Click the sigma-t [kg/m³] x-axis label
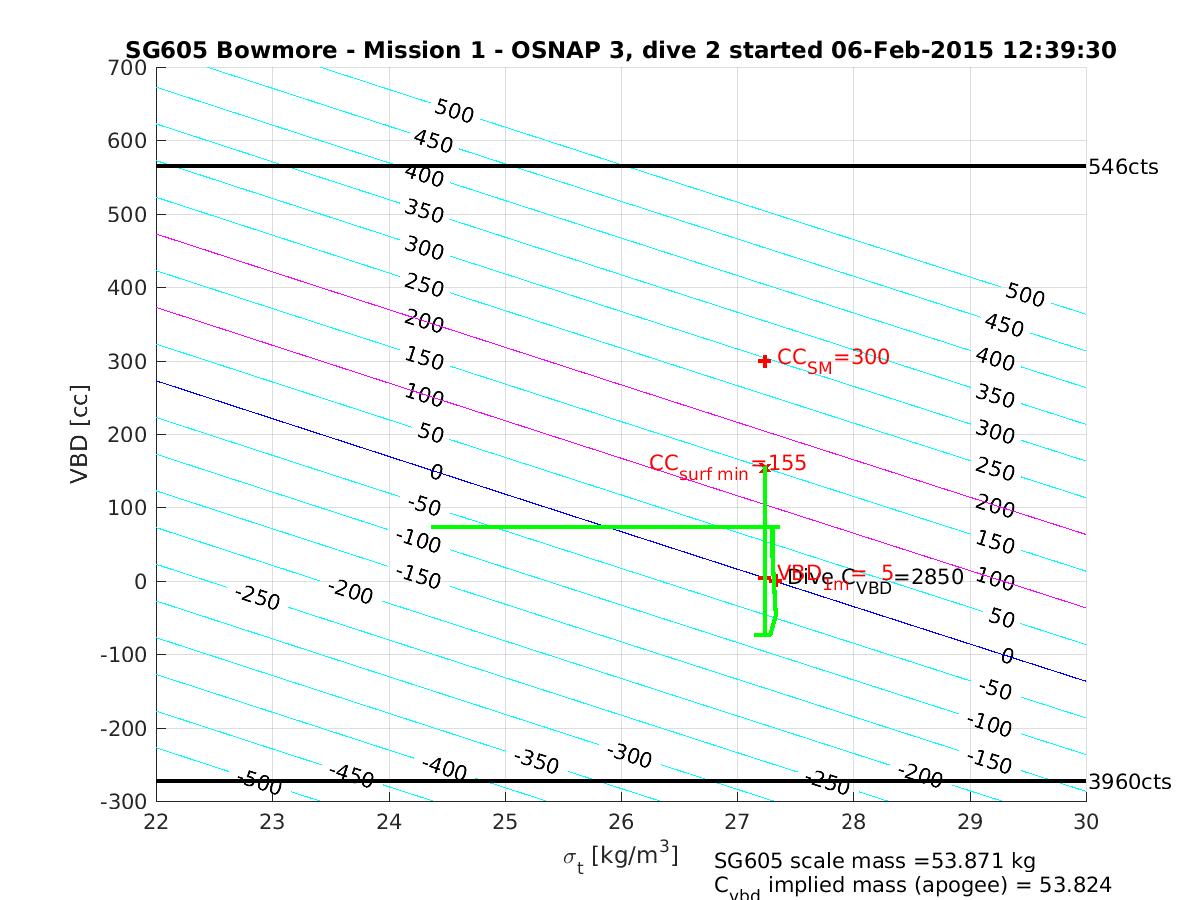The image size is (1200, 900). pos(620,857)
